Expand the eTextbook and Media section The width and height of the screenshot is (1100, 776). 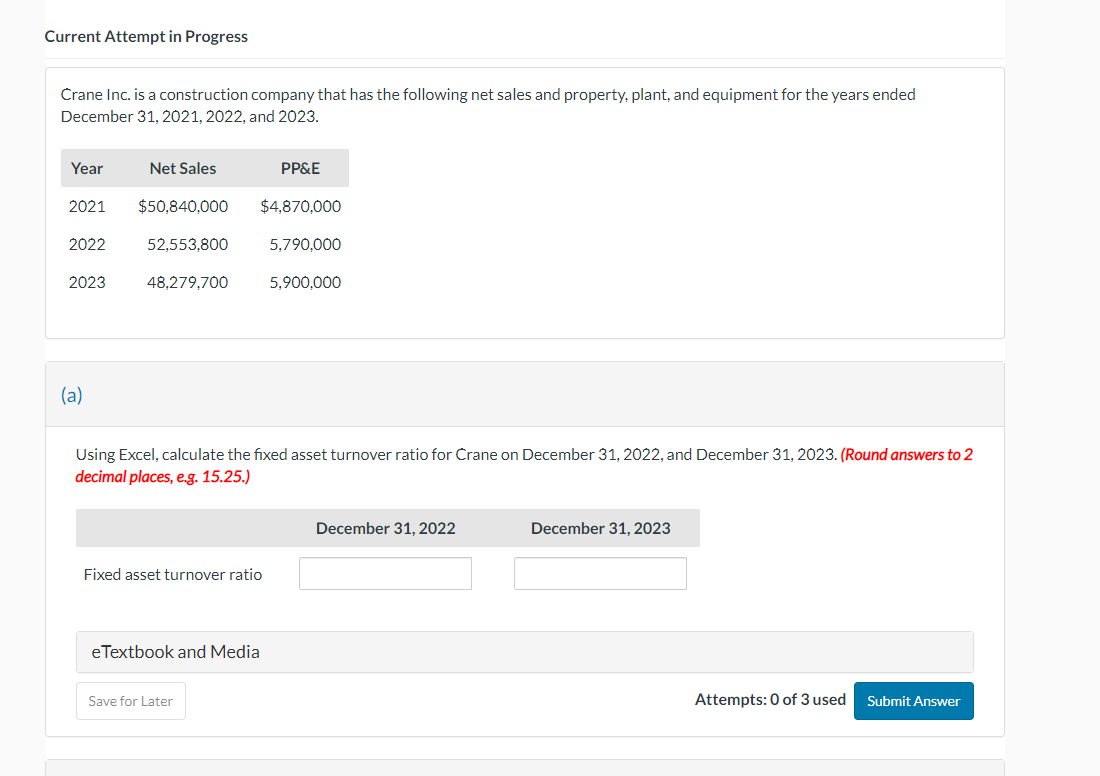524,652
